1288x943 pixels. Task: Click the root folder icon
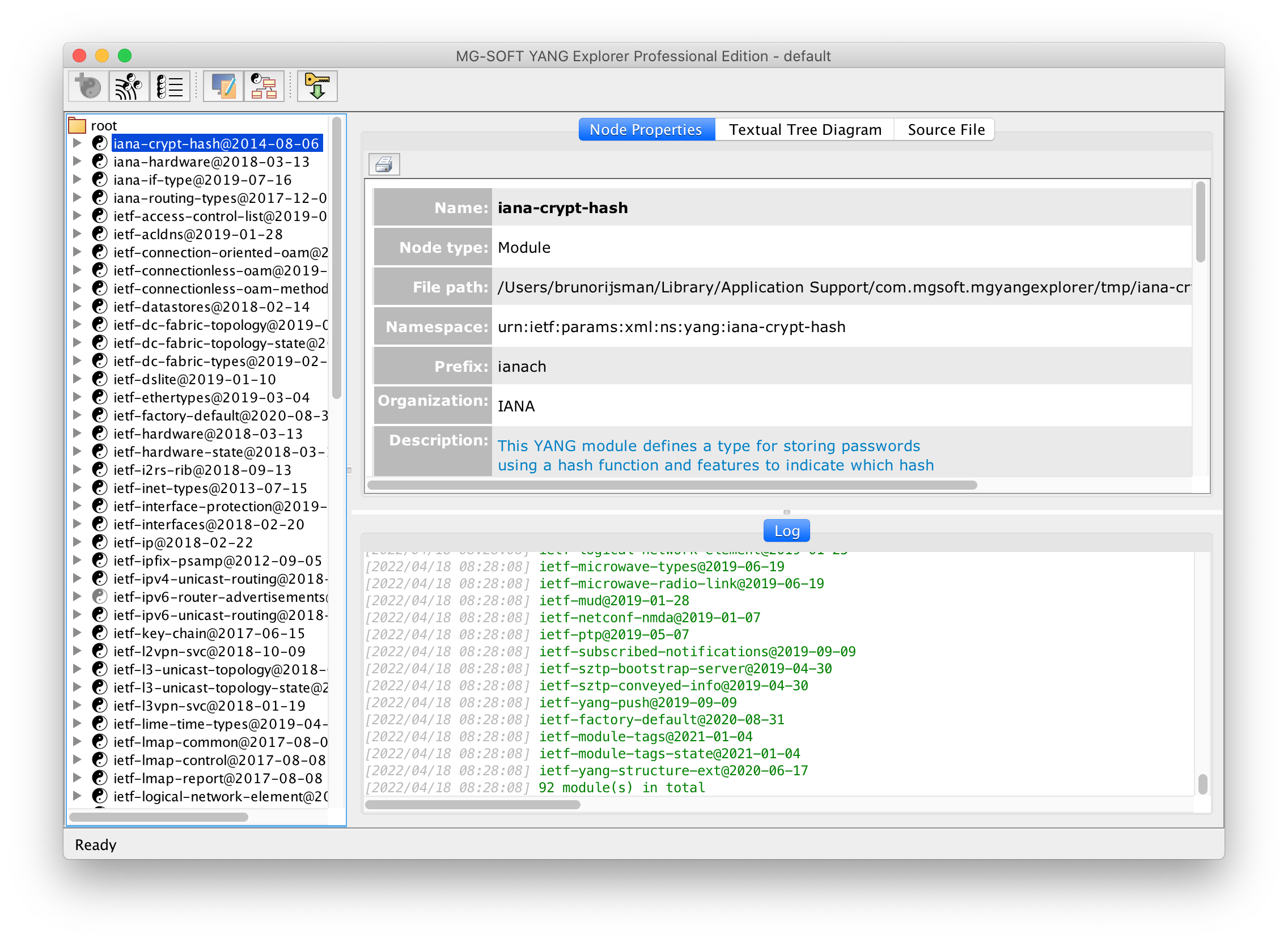pos(77,126)
